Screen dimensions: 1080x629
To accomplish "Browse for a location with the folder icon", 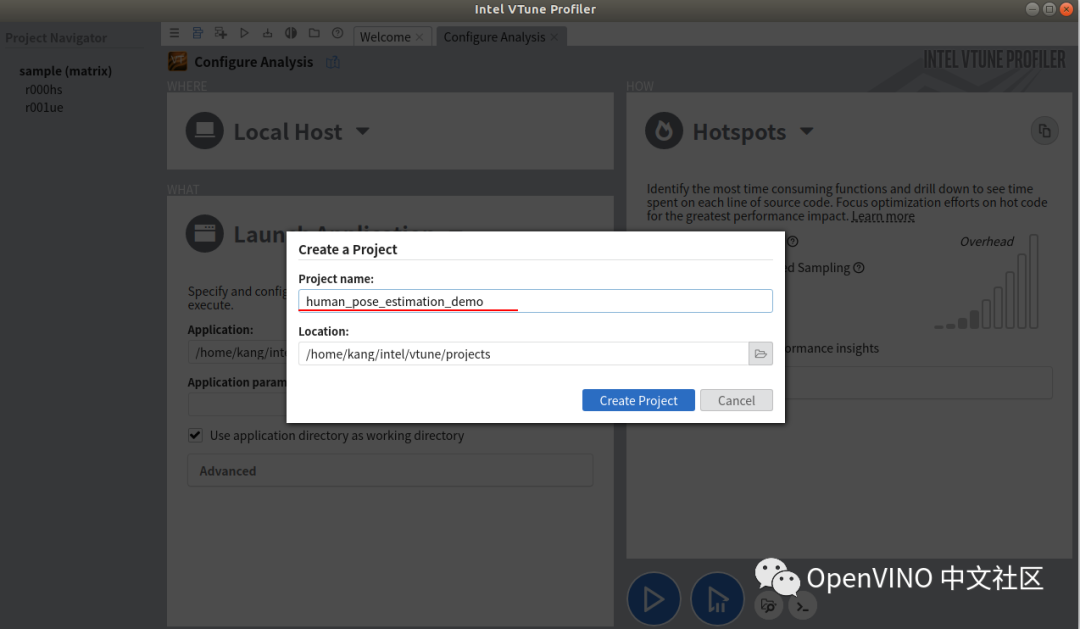I will [760, 353].
